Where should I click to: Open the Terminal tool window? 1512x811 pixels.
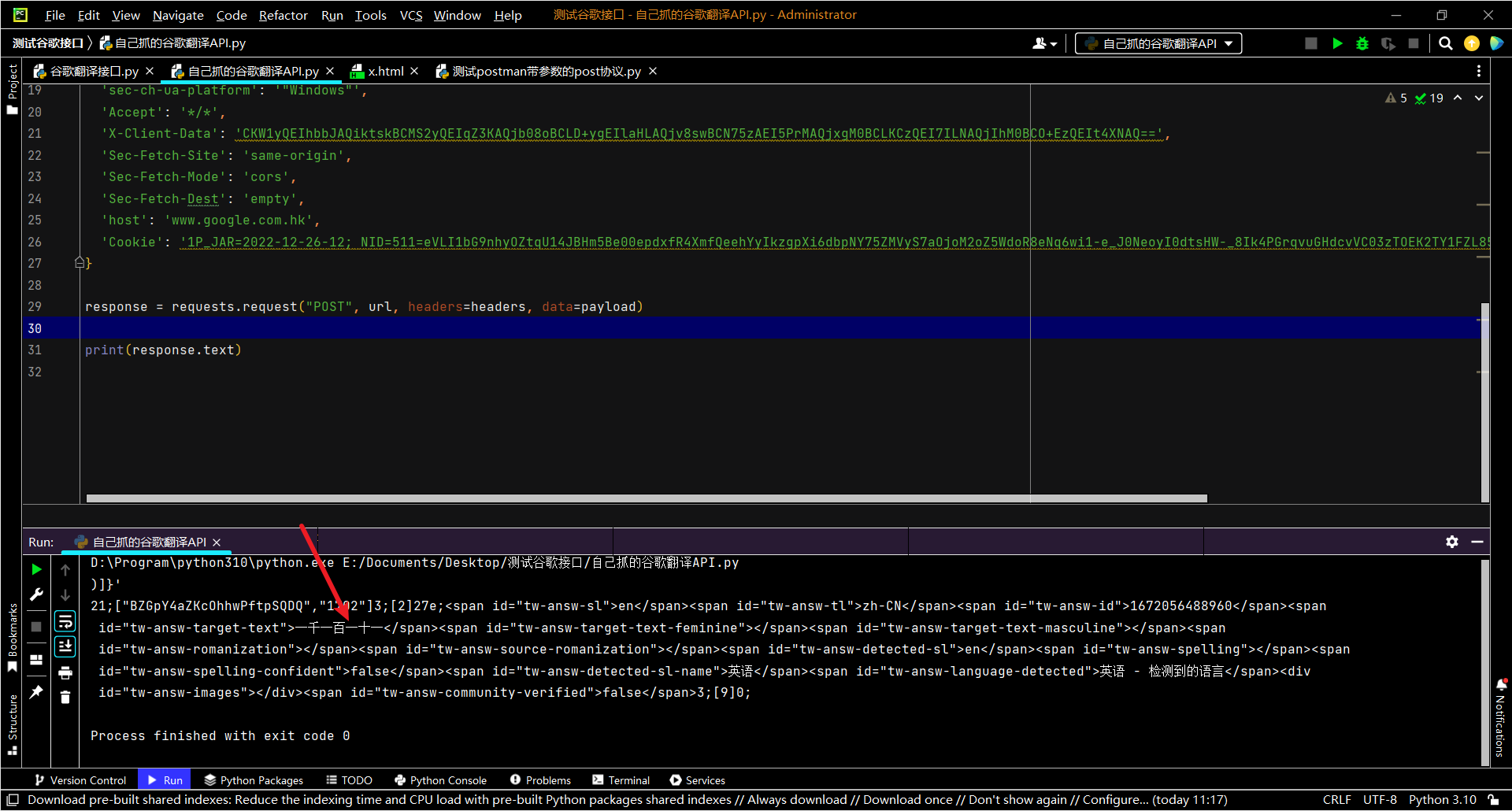pyautogui.click(x=621, y=780)
